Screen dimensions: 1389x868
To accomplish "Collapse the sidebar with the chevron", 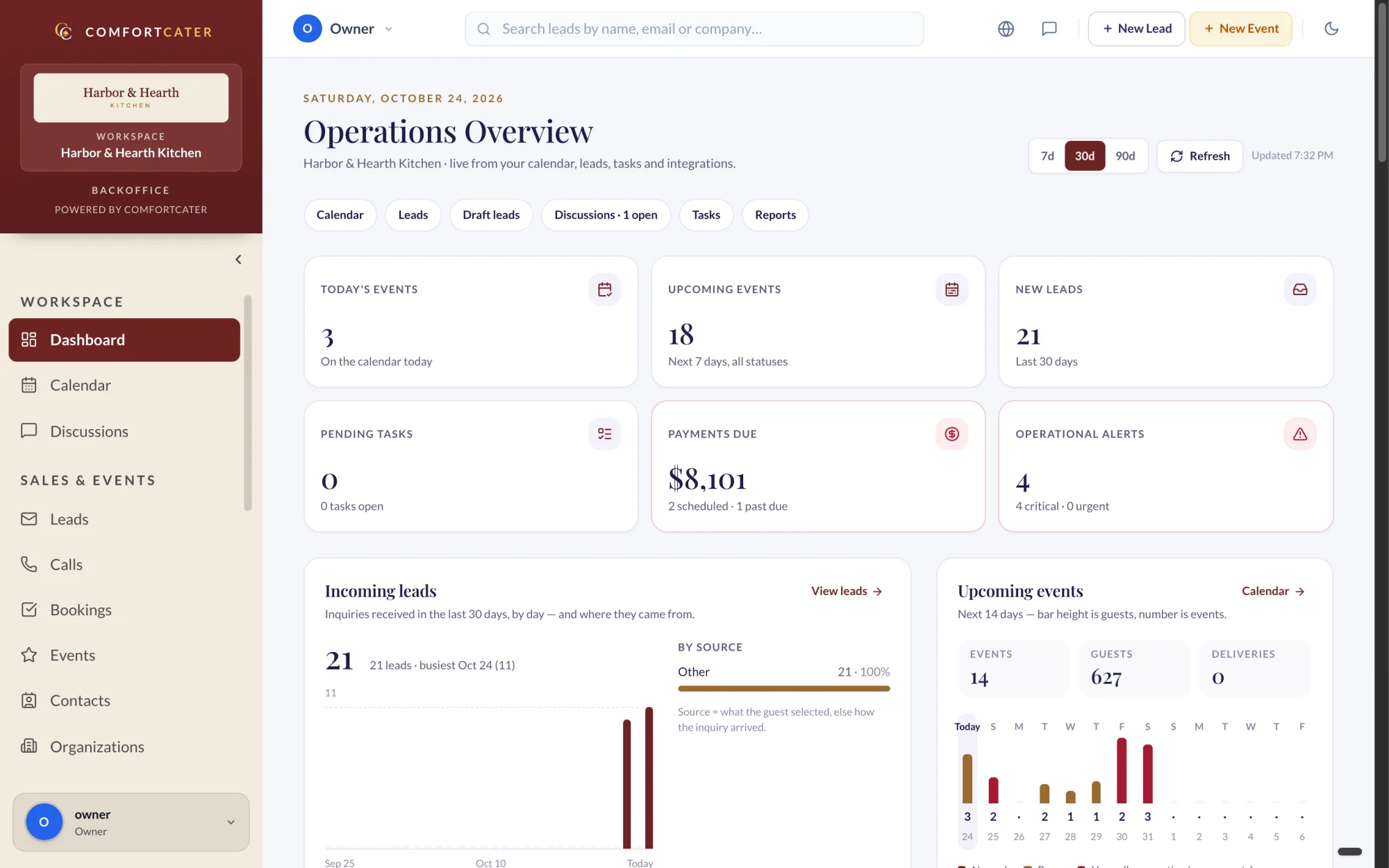I will click(238, 260).
